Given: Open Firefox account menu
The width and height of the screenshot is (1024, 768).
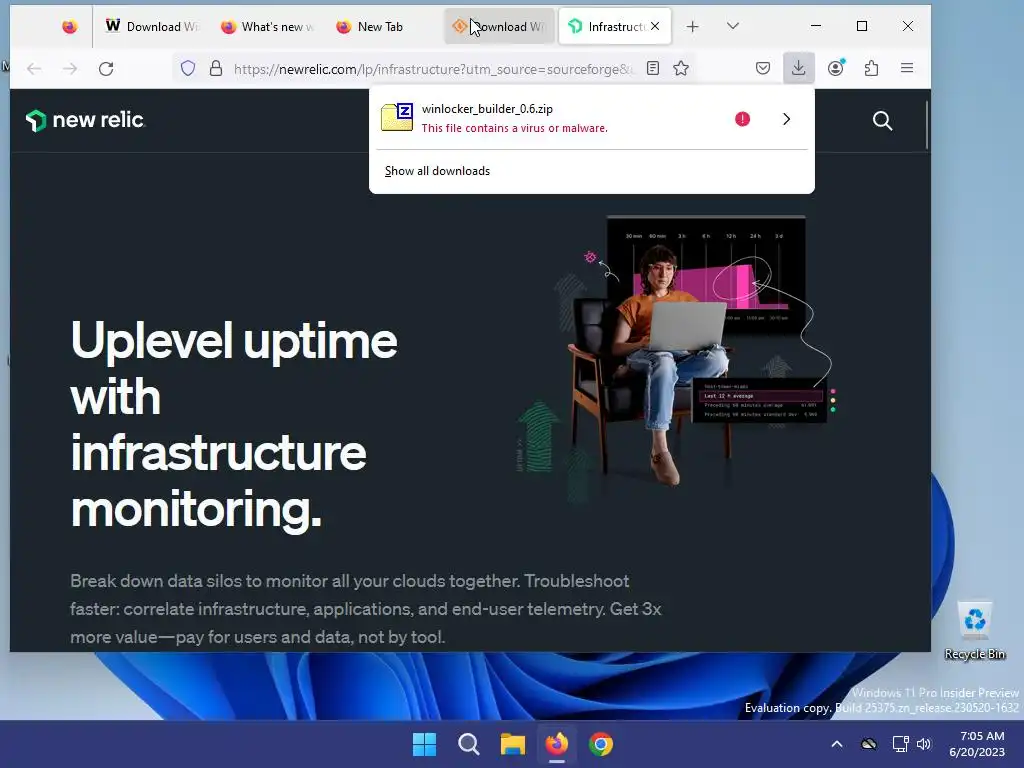Looking at the screenshot, I should (835, 68).
